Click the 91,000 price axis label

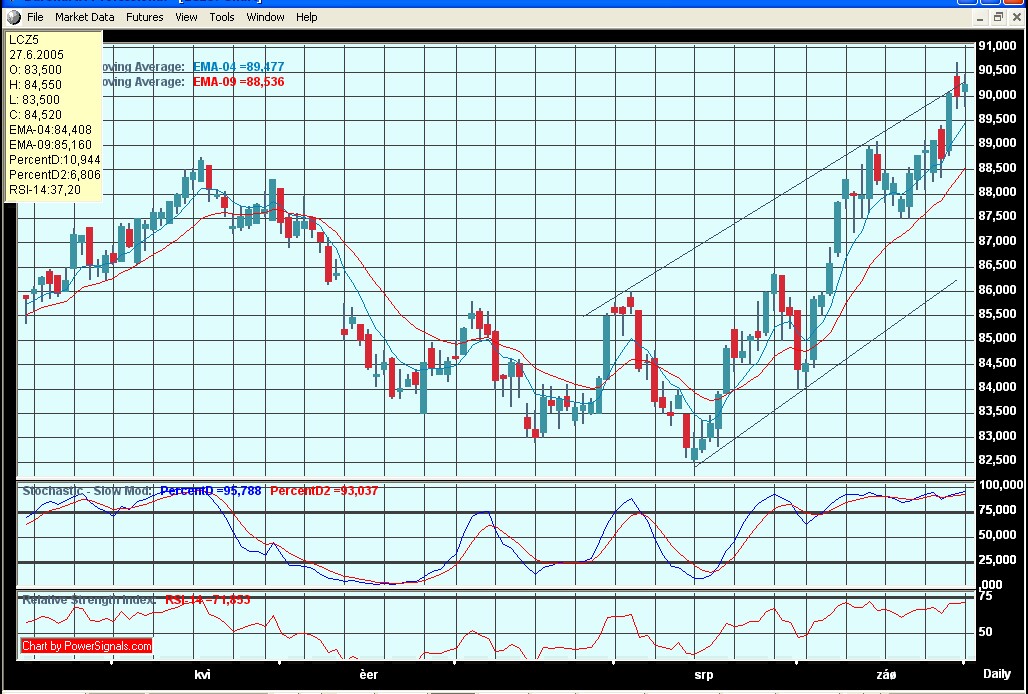997,46
